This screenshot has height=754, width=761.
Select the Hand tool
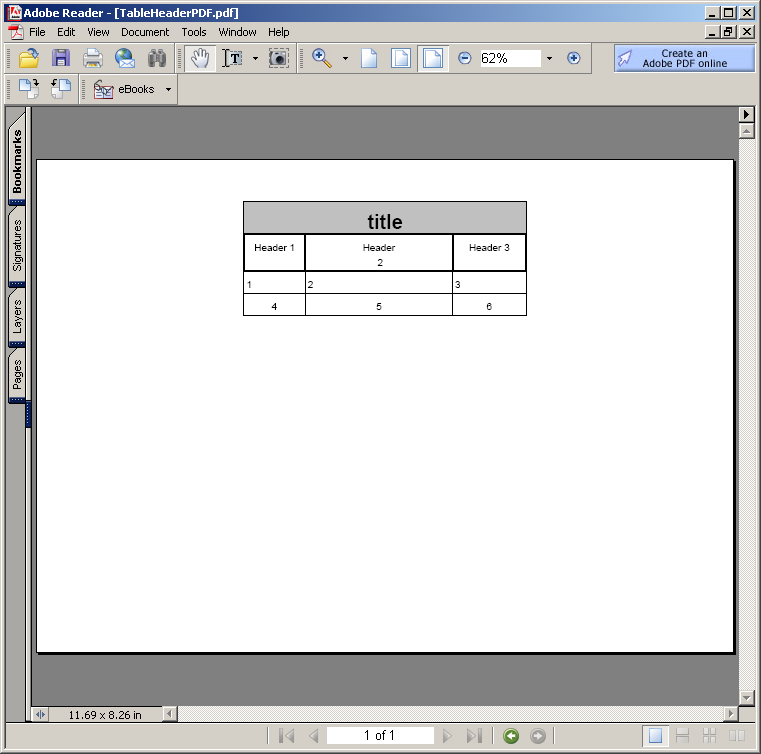click(200, 58)
